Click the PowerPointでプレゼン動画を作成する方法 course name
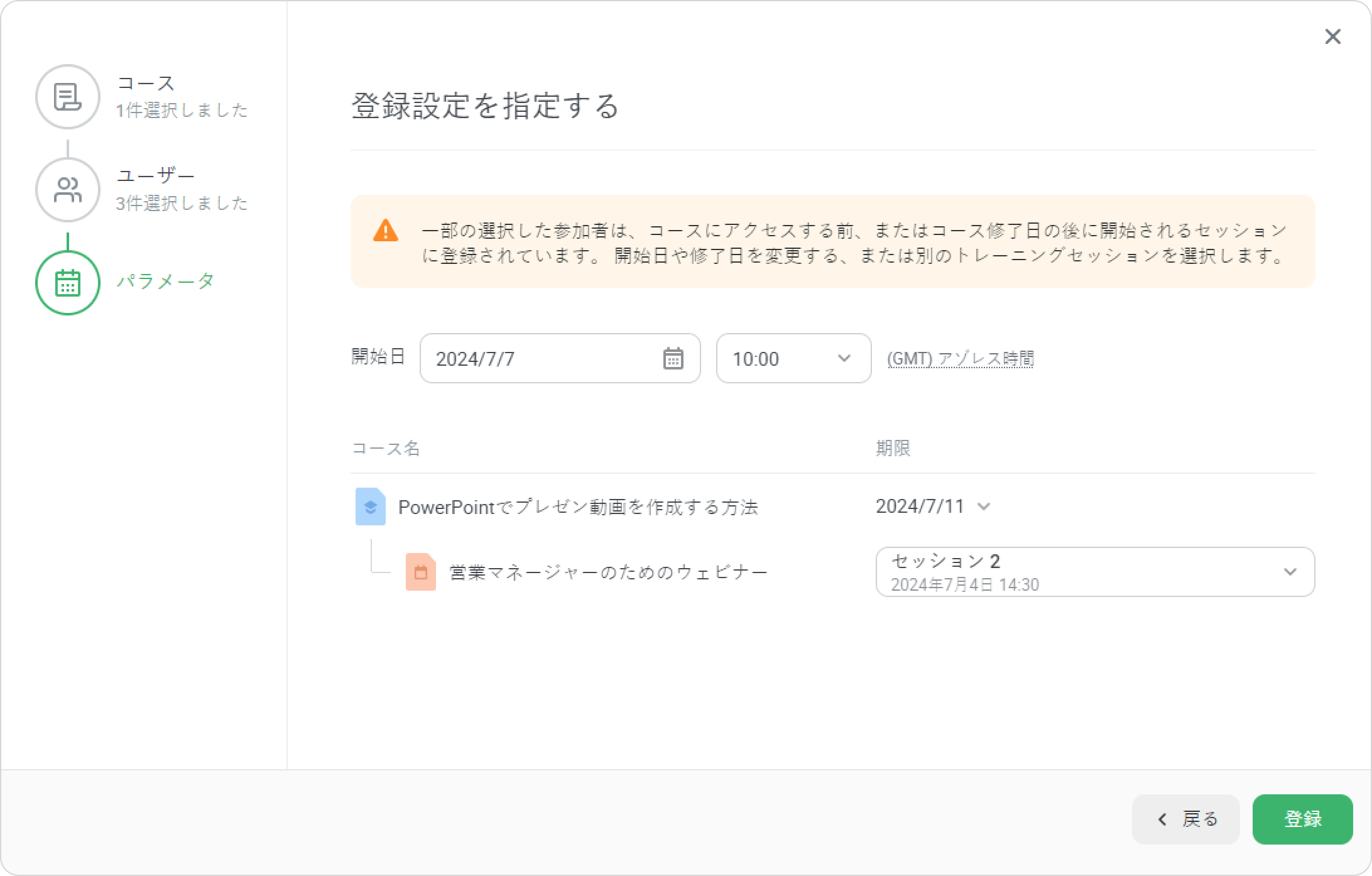Viewport: 1372px width, 876px height. coord(578,507)
